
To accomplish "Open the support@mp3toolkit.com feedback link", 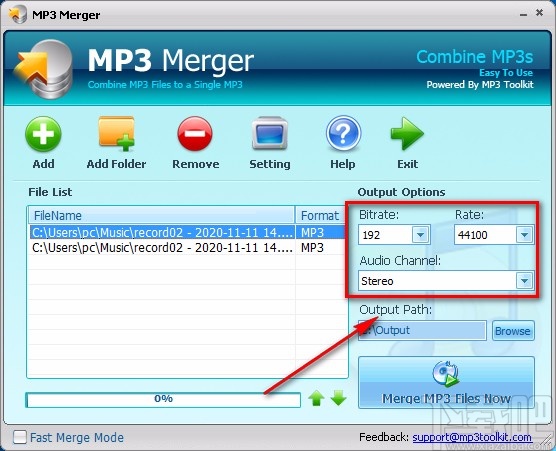I will click(472, 437).
